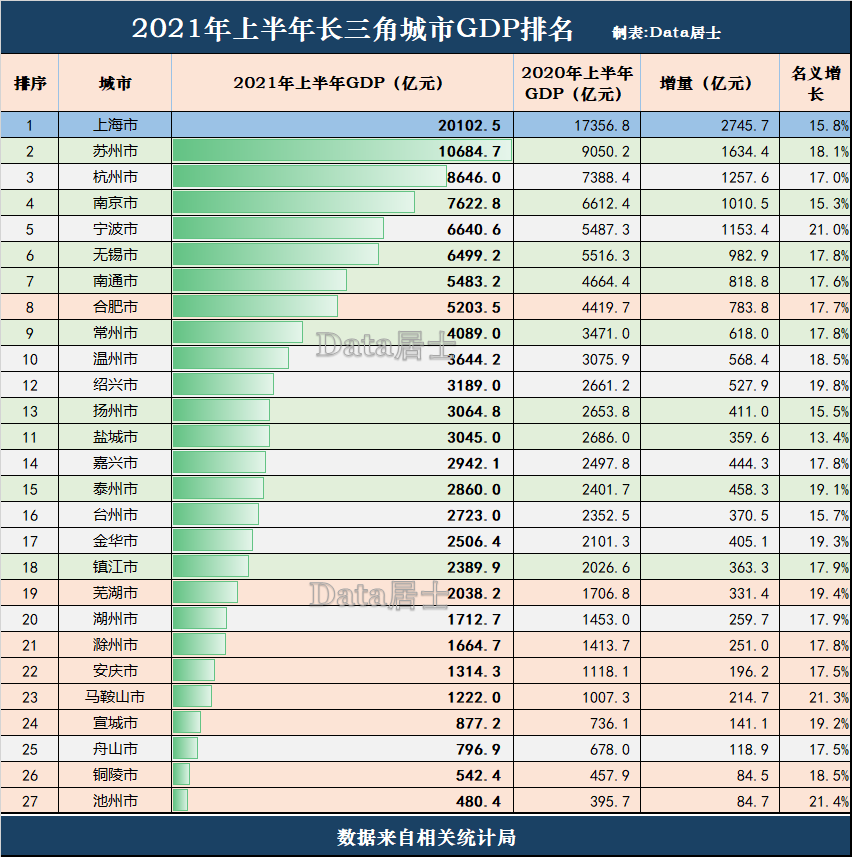
Task: Click the 镇江市 city cell
Action: (115, 567)
